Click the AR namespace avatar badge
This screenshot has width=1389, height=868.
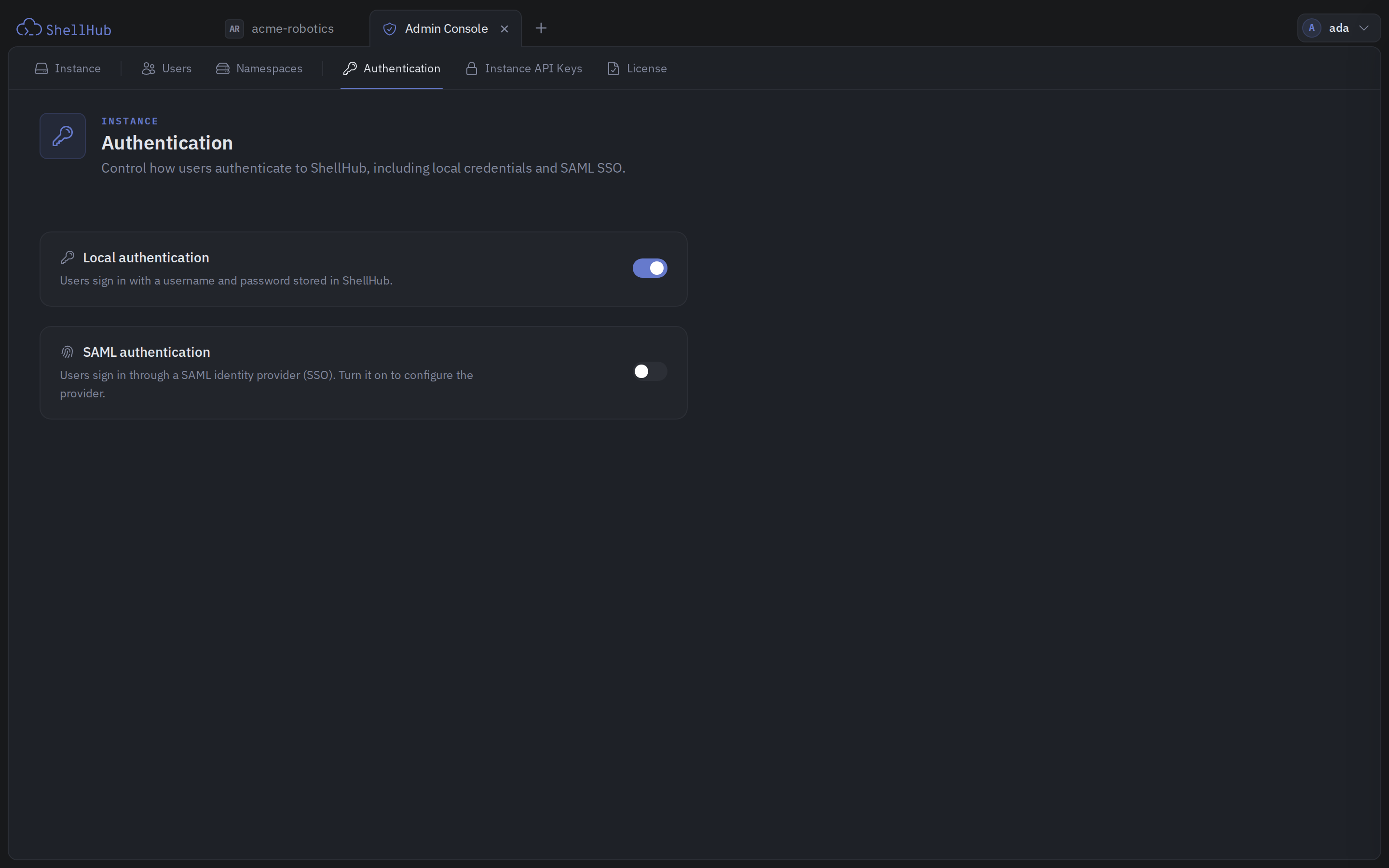pos(234,29)
